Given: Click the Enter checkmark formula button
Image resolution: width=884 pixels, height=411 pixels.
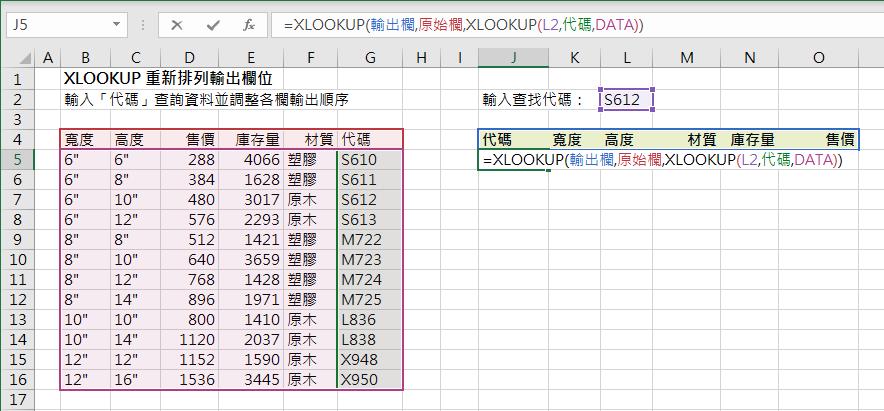Looking at the screenshot, I should pos(213,25).
